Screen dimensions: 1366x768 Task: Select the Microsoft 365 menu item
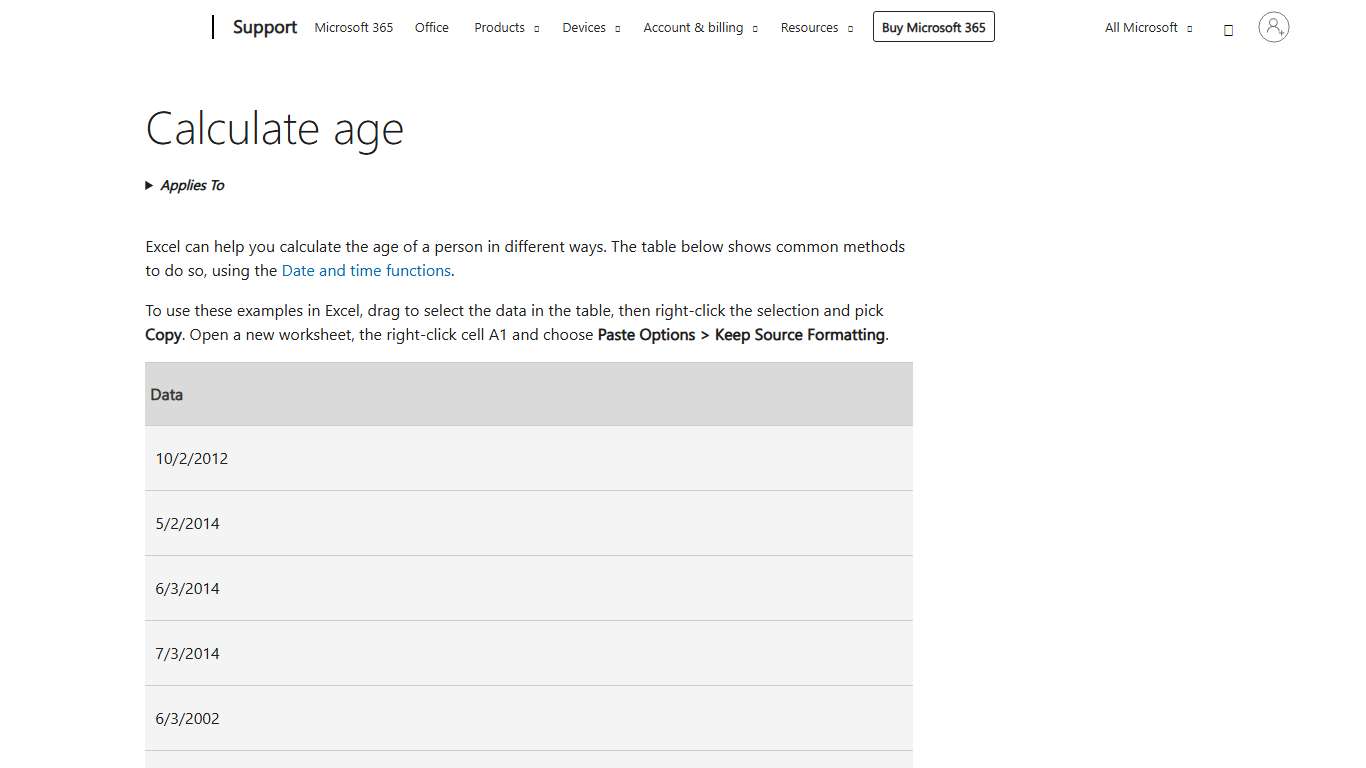(353, 27)
